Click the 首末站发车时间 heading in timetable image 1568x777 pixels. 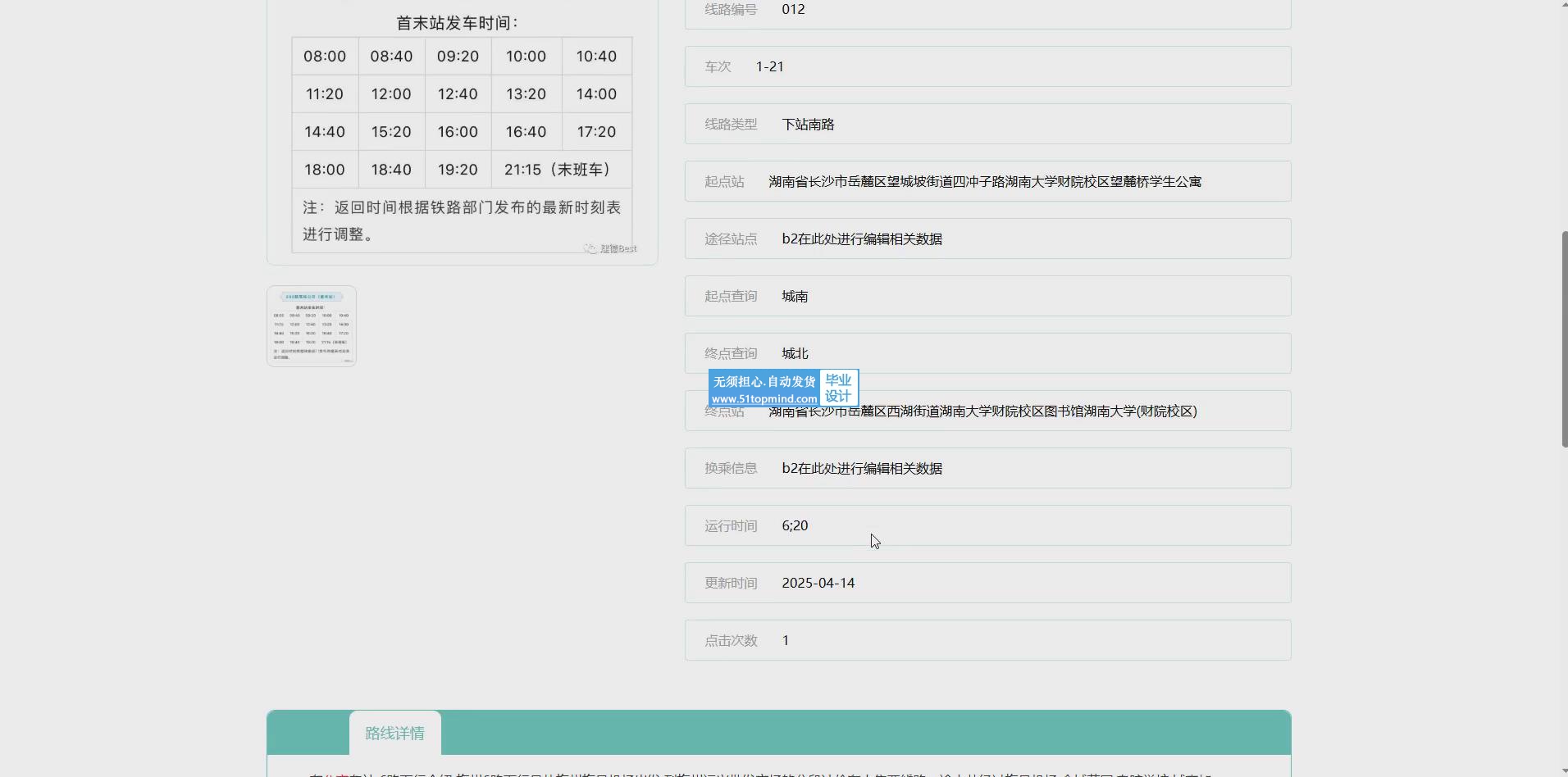click(457, 23)
